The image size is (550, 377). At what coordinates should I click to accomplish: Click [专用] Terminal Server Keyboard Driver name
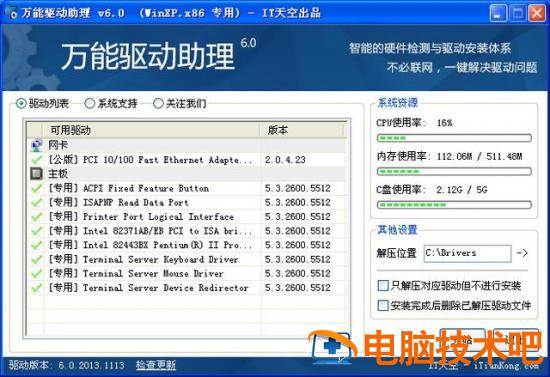143,260
